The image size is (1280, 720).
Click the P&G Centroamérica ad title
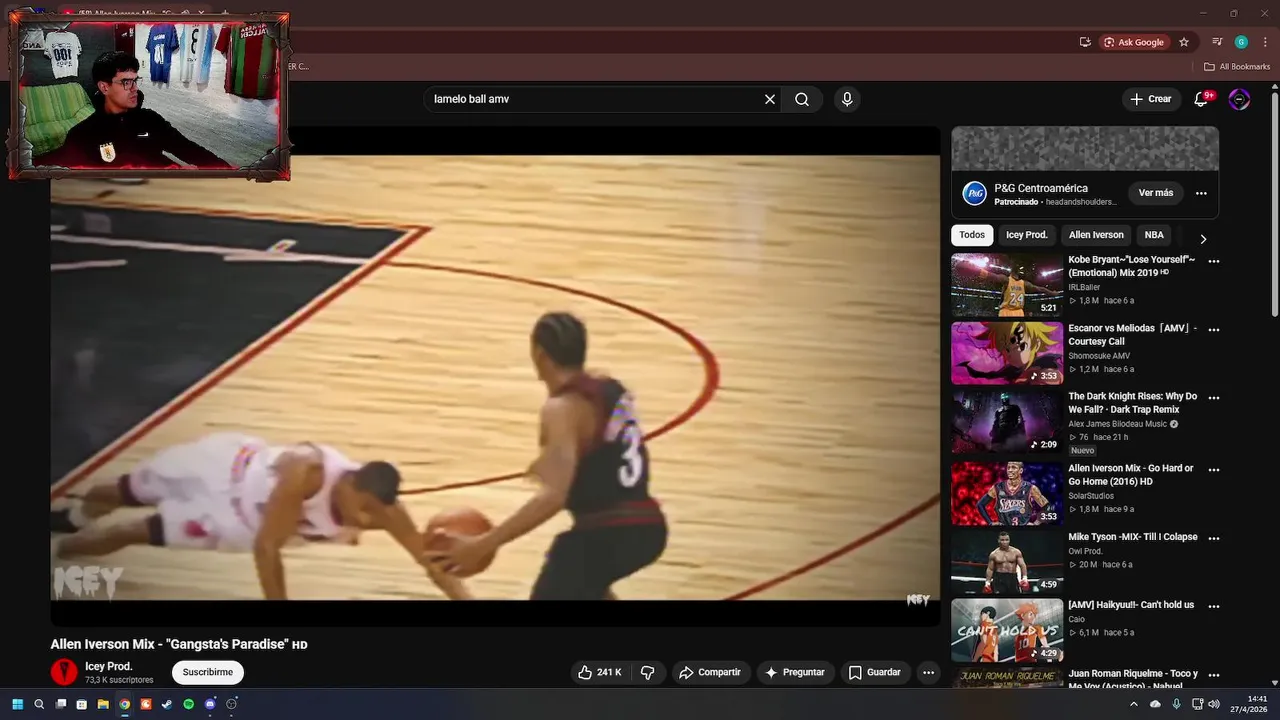(1041, 188)
